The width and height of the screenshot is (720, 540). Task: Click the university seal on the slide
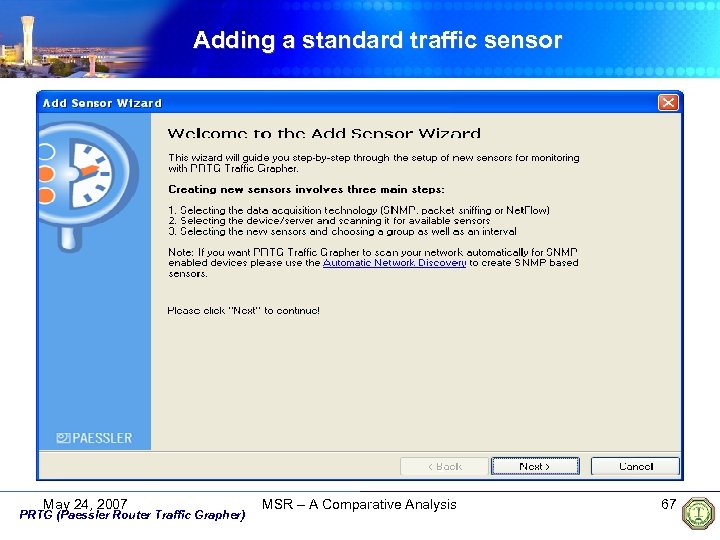point(698,513)
